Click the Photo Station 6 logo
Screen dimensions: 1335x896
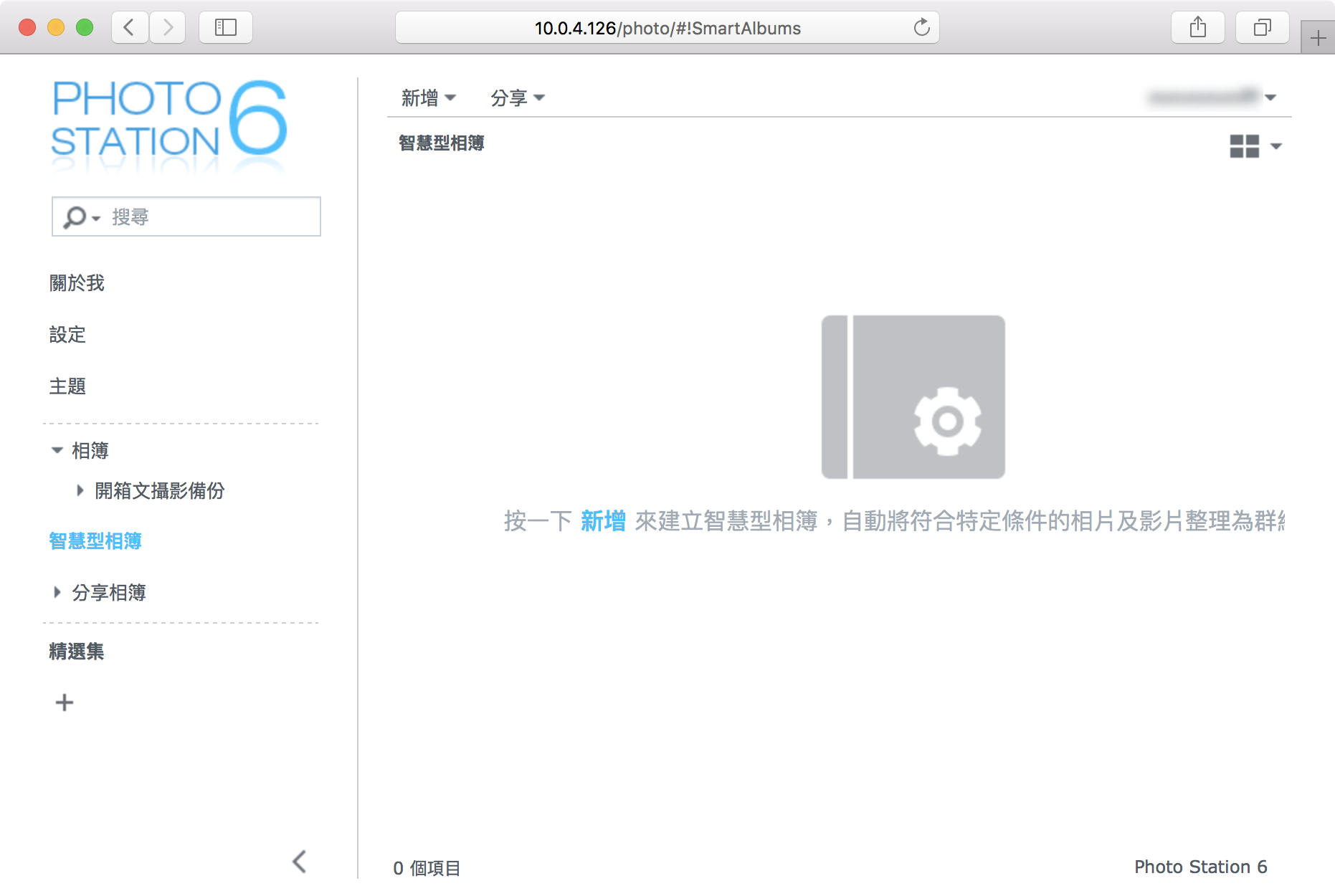pyautogui.click(x=169, y=119)
